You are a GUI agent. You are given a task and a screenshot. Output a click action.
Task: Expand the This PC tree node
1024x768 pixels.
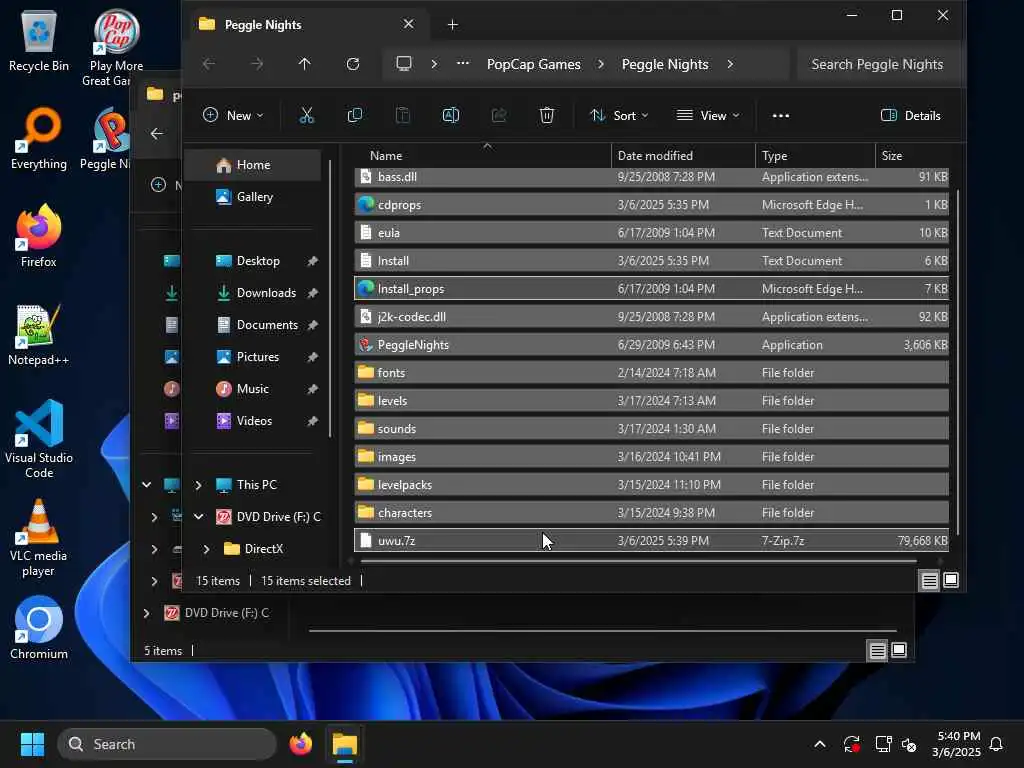pos(199,485)
